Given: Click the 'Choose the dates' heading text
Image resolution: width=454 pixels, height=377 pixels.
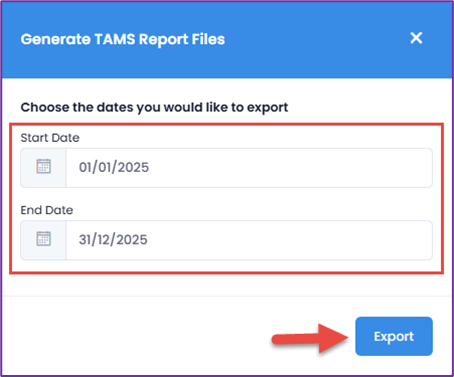Looking at the screenshot, I should coord(154,108).
